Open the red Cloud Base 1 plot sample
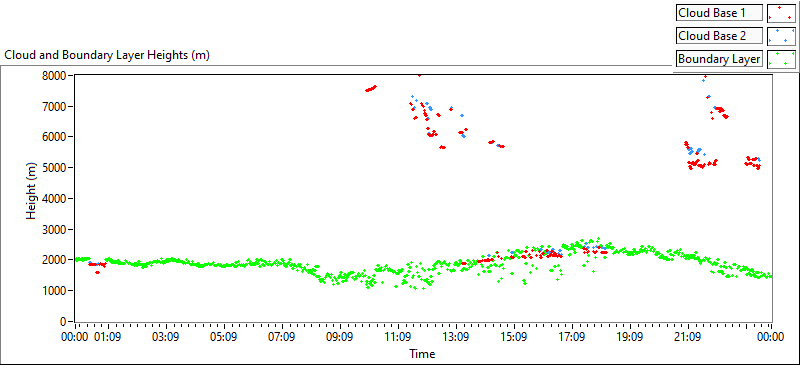 coord(781,13)
